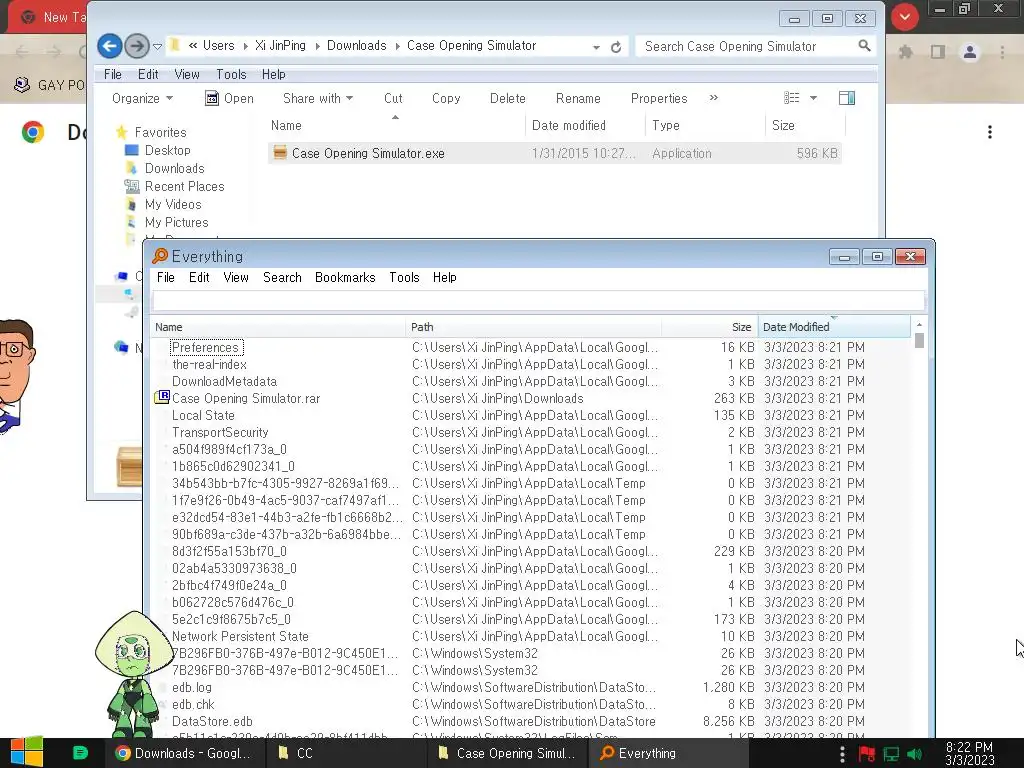Image resolution: width=1024 pixels, height=768 pixels.
Task: Refresh the Case Opening Simulator folder
Action: [x=616, y=47]
